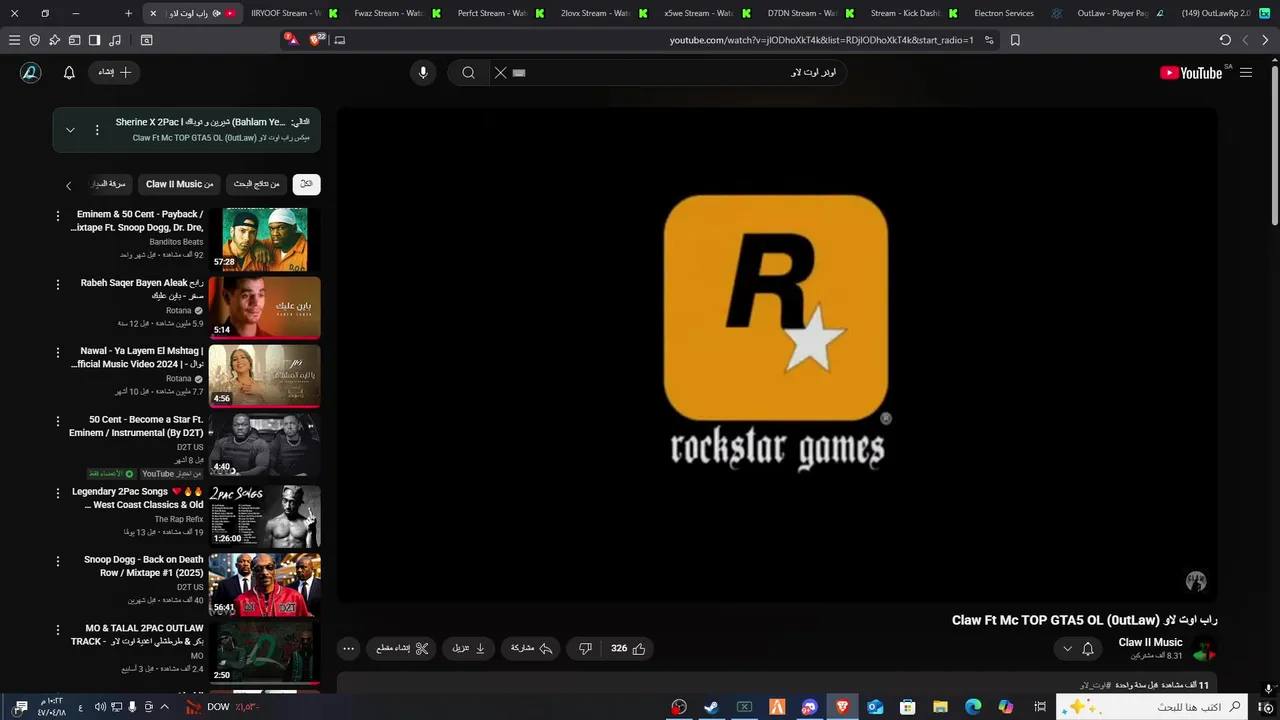The height and width of the screenshot is (720, 1280).
Task: Select the Claw II Music filter chip
Action: 180,184
